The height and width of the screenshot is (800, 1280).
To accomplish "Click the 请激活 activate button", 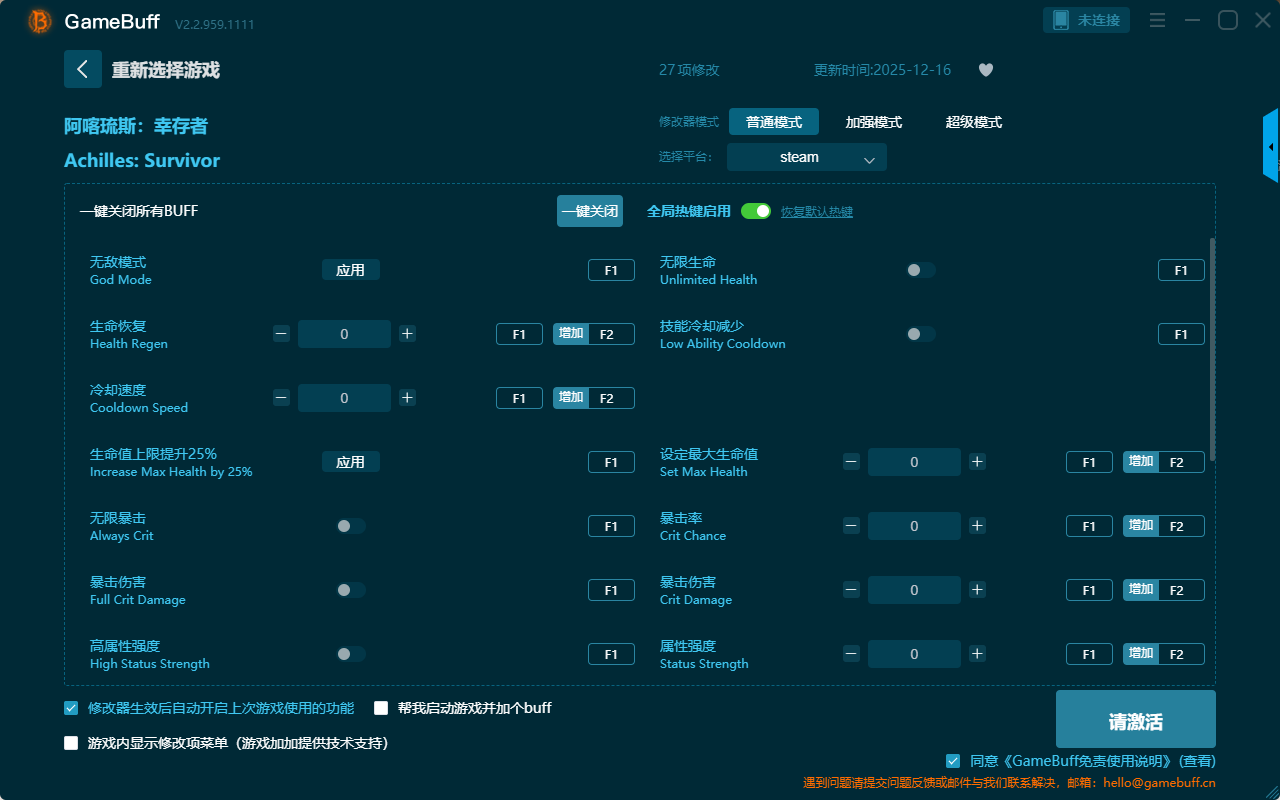I will (1135, 719).
